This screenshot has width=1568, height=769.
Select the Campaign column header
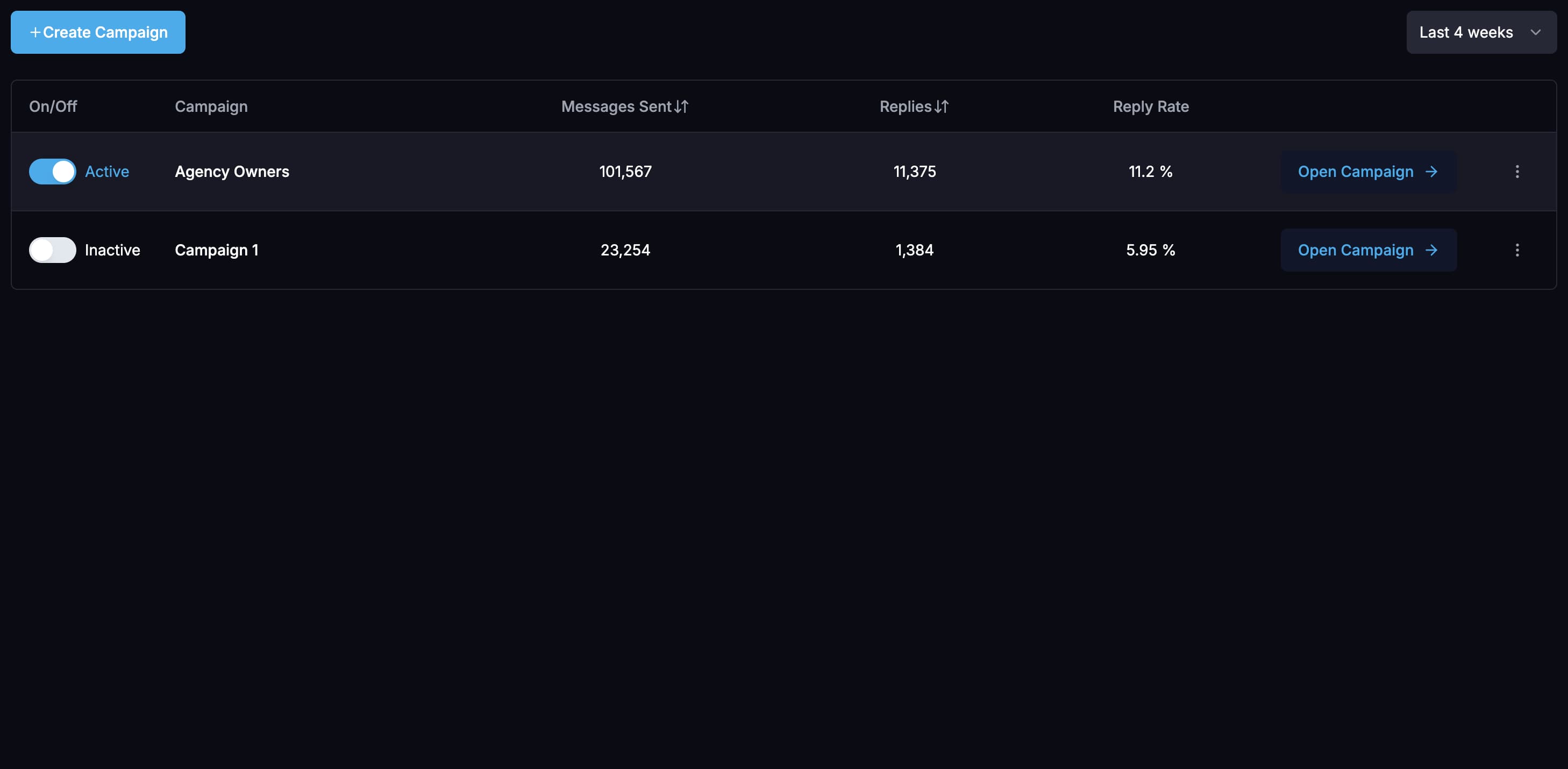(x=211, y=105)
